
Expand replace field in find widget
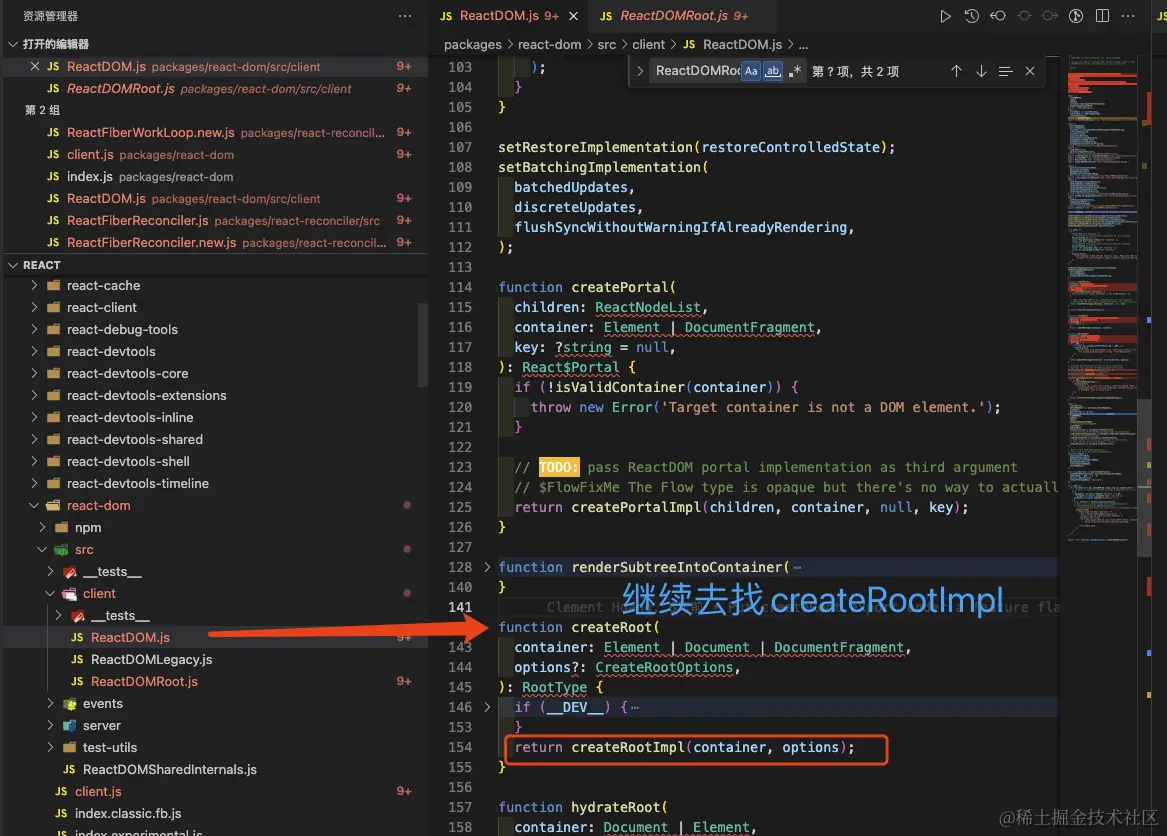click(x=640, y=71)
